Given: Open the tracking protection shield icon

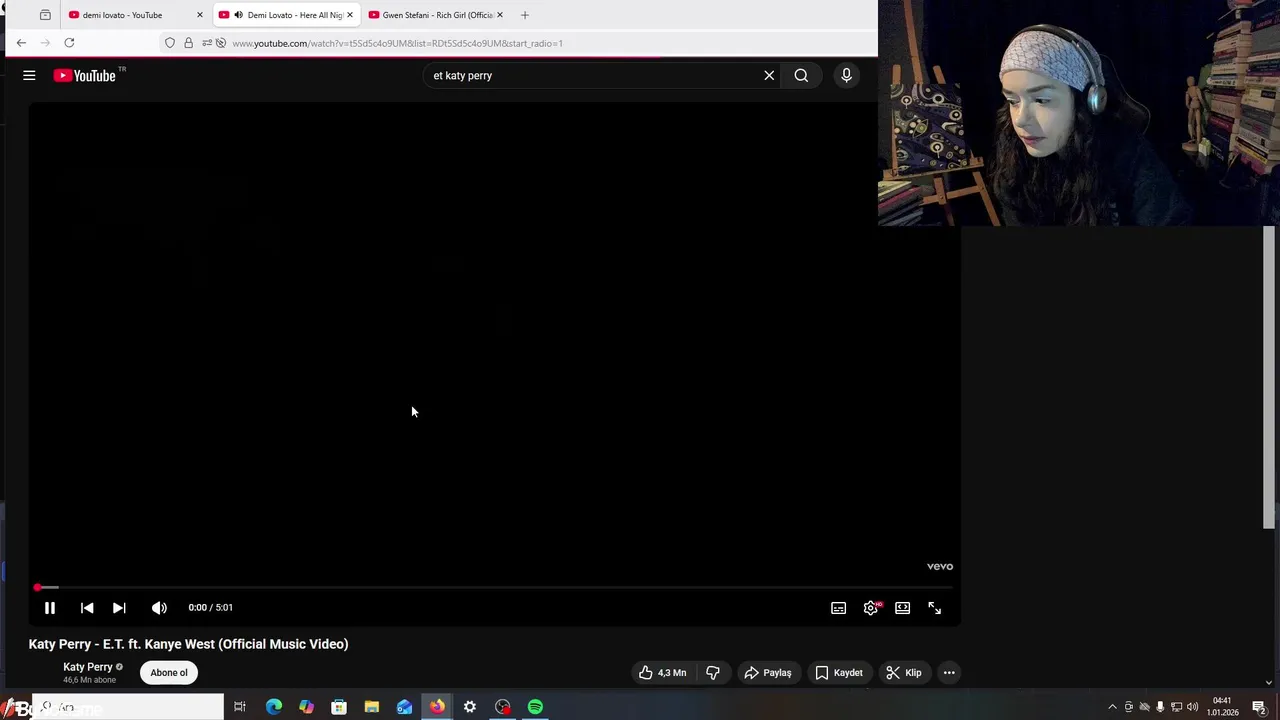Looking at the screenshot, I should (170, 43).
